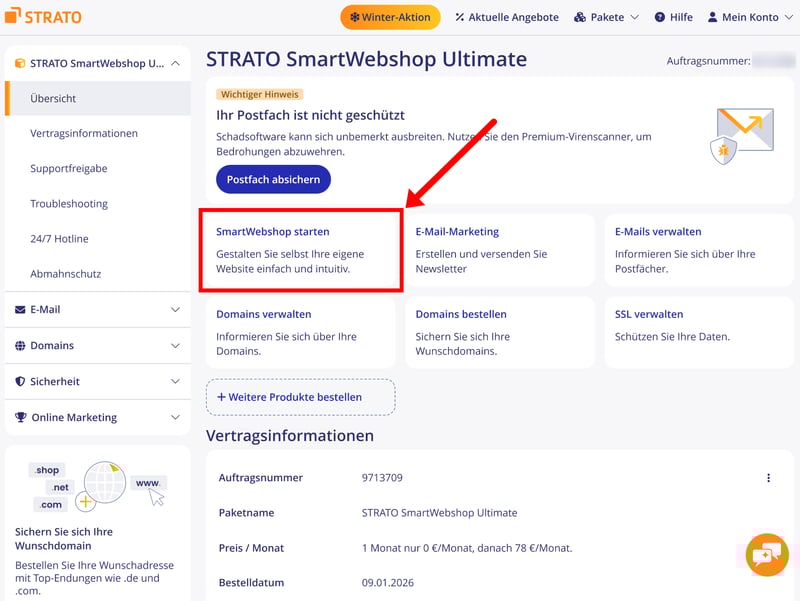Screen dimensions: 800x601
Task: Collapse the STRATO SmartWebshop sidebar section
Action: coord(176,63)
